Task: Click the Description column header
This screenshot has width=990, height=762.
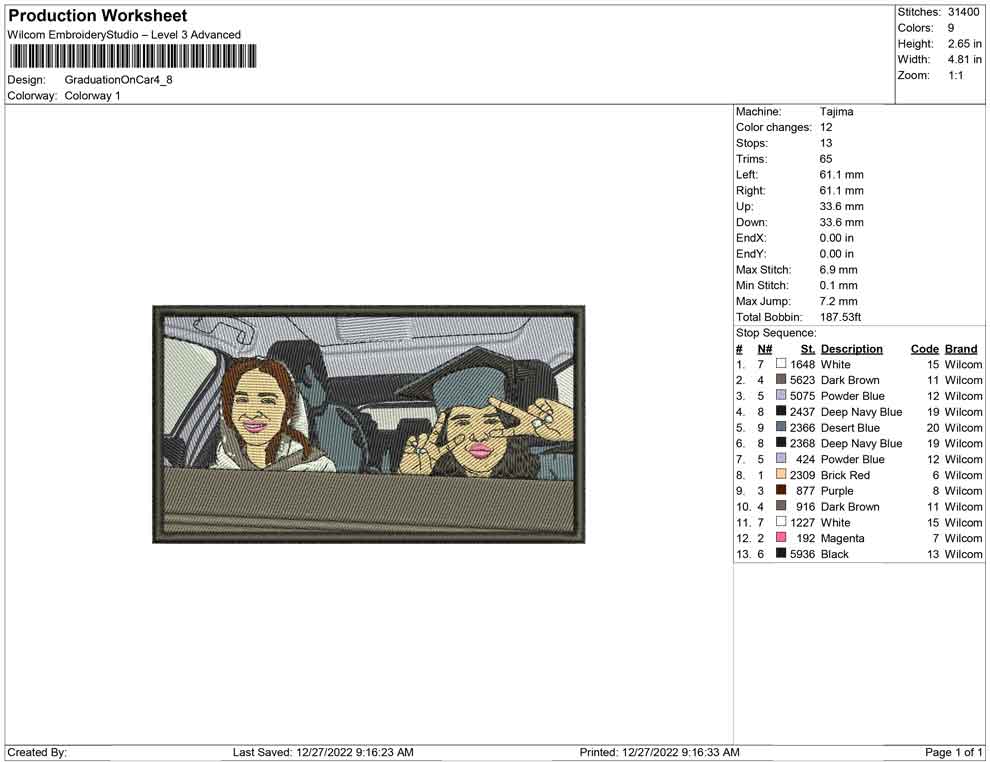Action: [851, 348]
